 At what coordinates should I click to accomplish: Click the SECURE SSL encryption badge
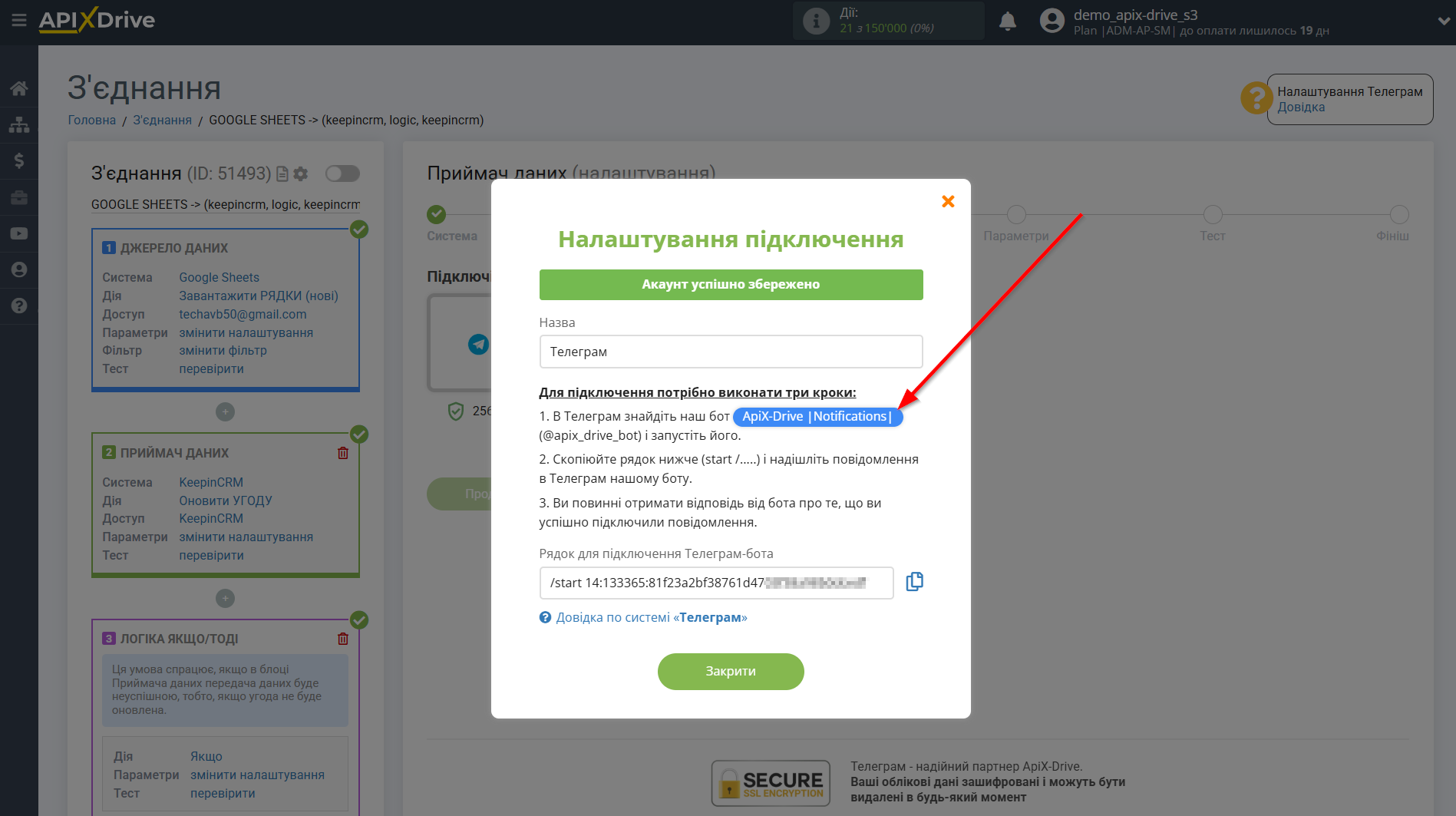click(771, 783)
